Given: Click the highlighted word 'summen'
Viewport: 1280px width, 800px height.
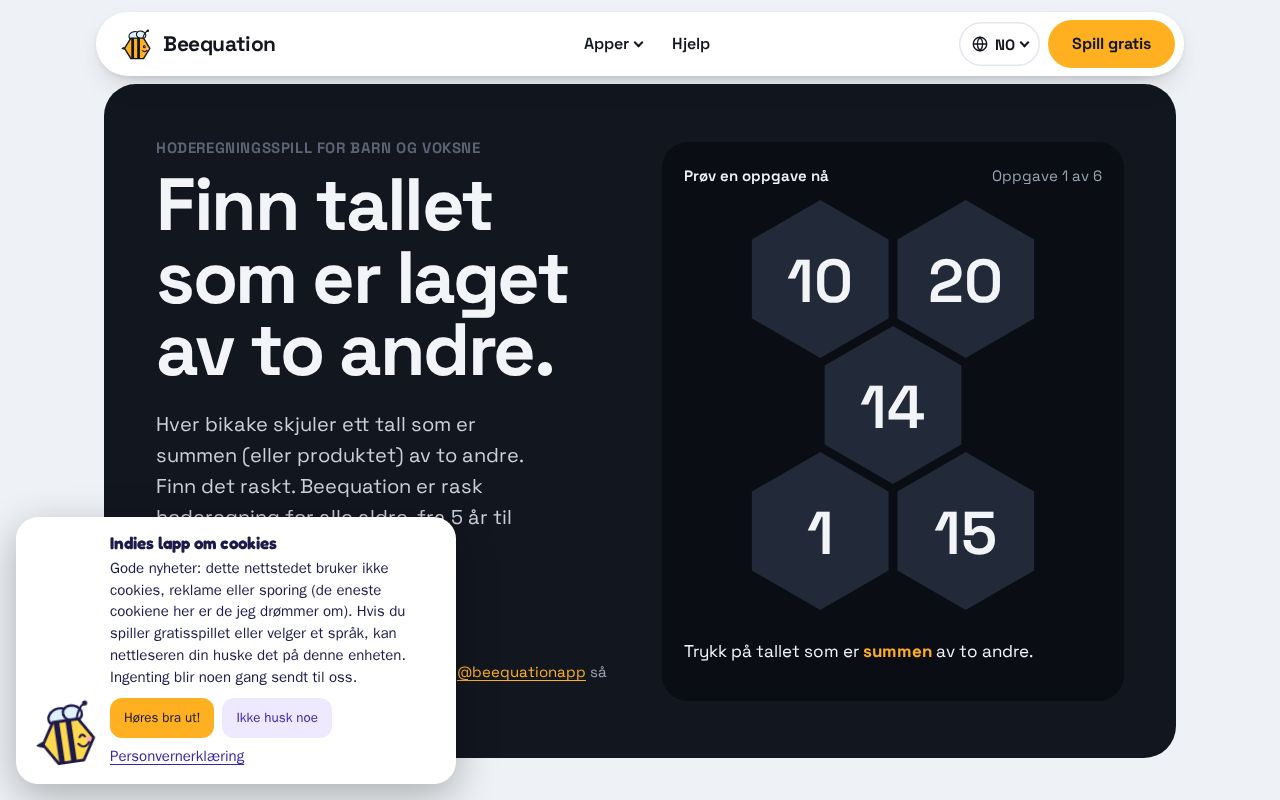Looking at the screenshot, I should coord(897,652).
